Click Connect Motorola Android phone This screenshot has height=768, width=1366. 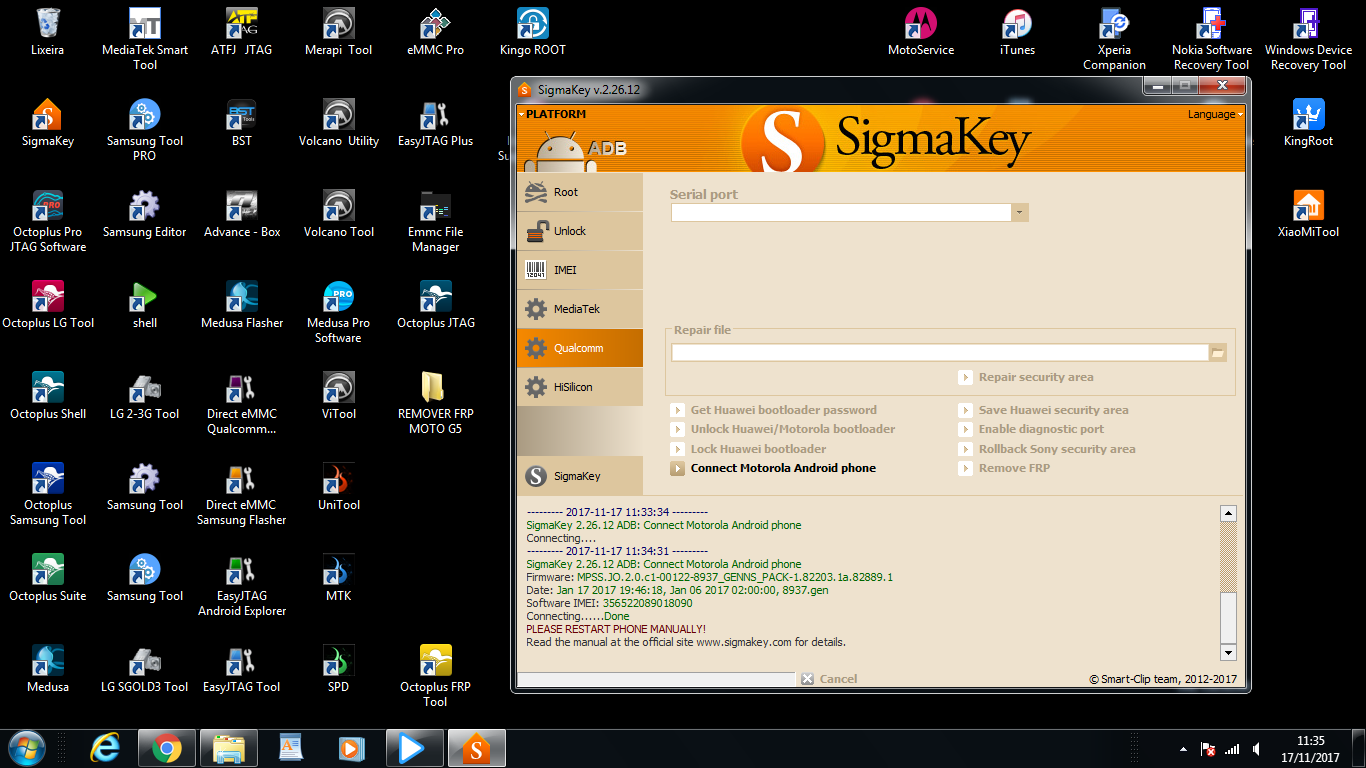[x=773, y=468]
